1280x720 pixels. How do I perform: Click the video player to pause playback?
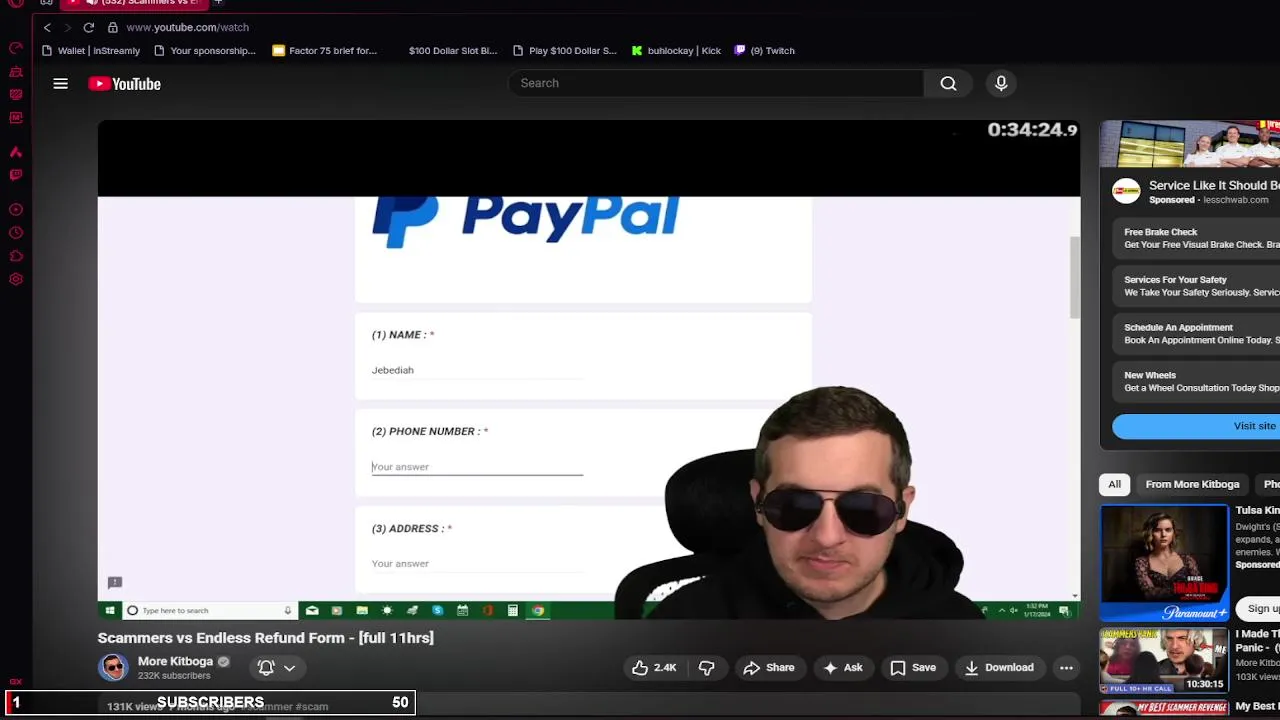(x=588, y=370)
